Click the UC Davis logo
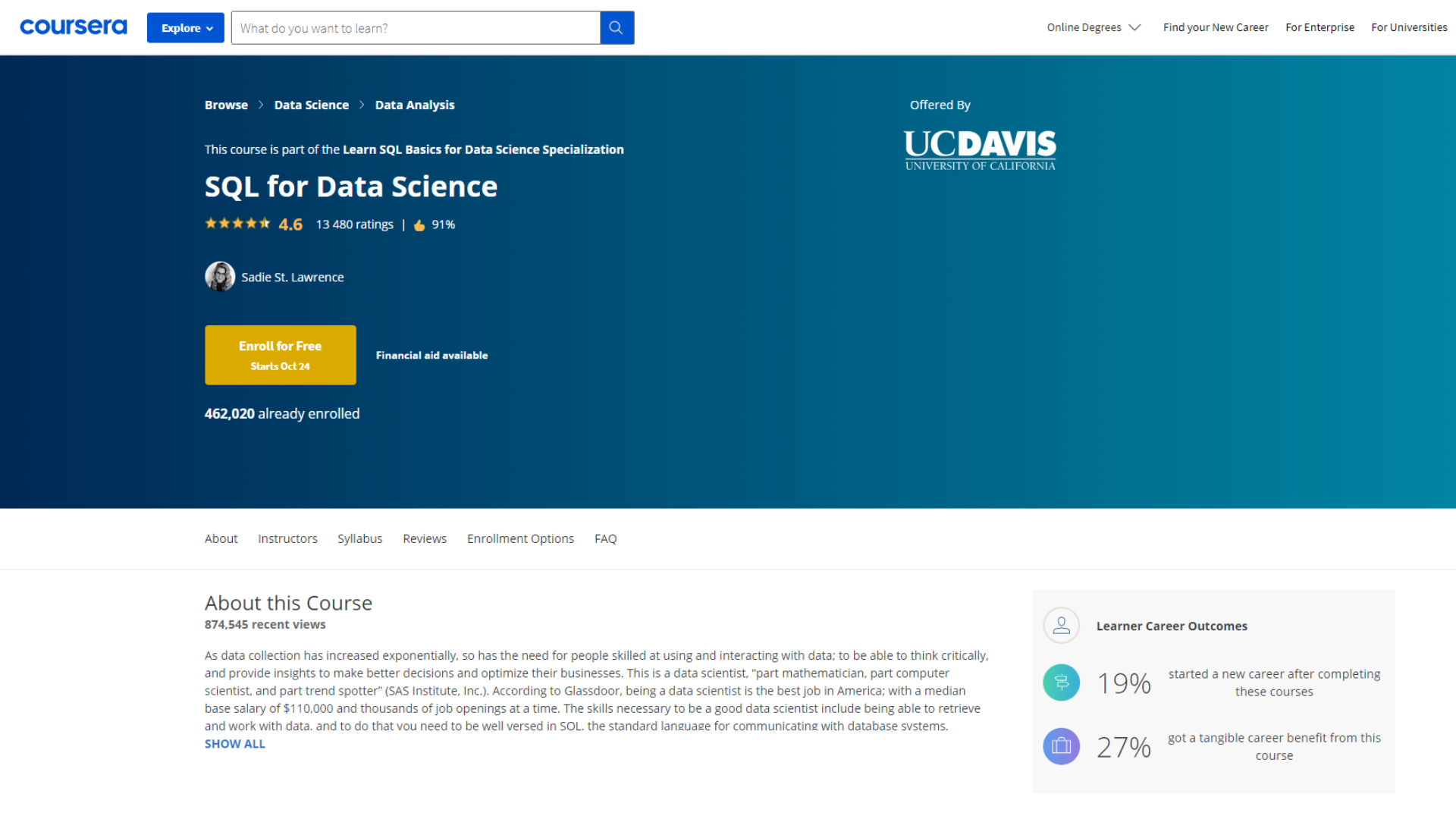 point(980,150)
